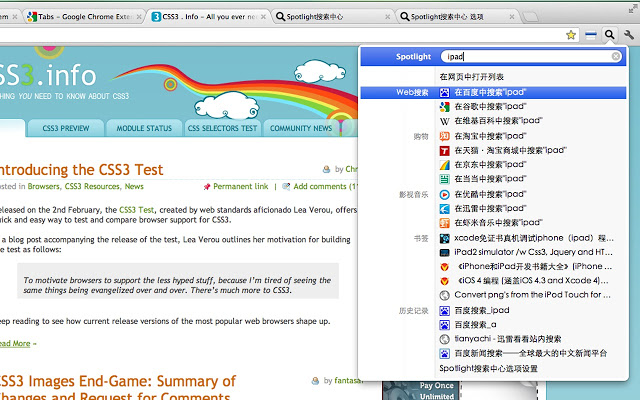Click the Youku icon for 在优酷中搜索"ipad"
The image size is (640, 400).
[444, 195]
